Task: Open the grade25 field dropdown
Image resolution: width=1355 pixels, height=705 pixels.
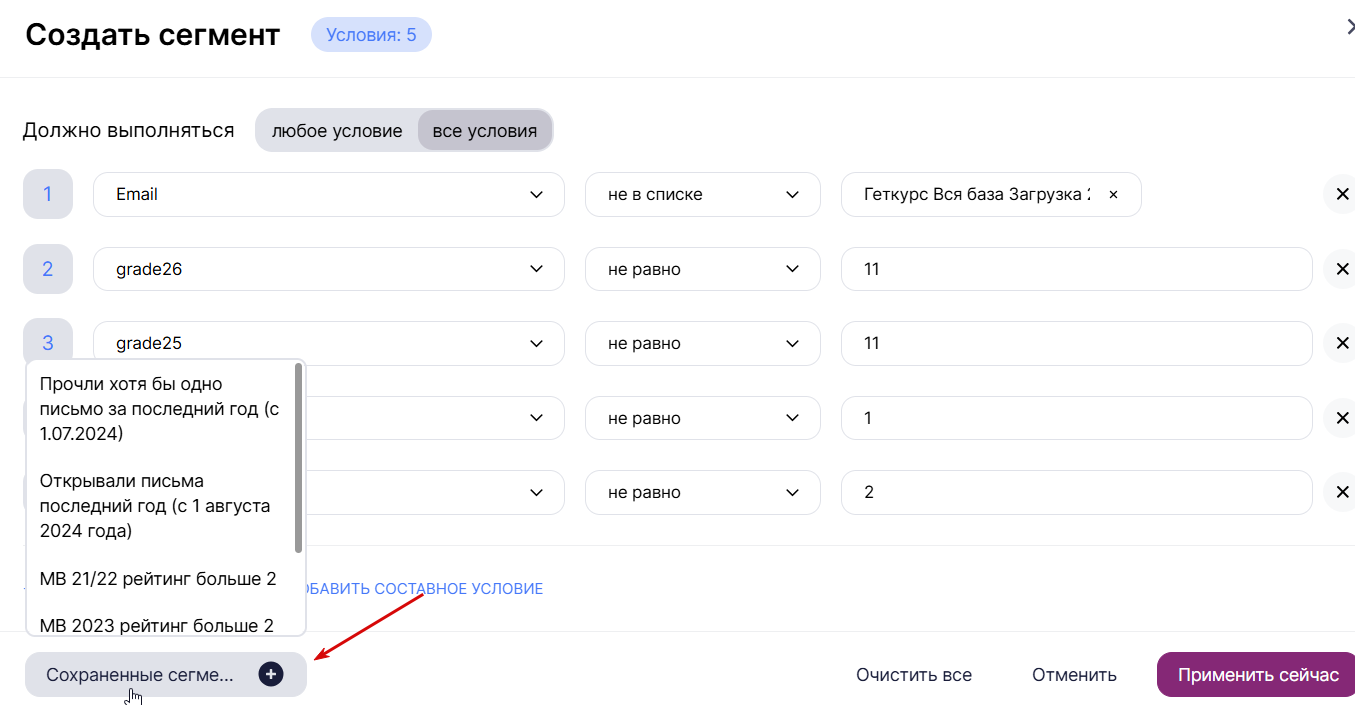Action: click(329, 343)
